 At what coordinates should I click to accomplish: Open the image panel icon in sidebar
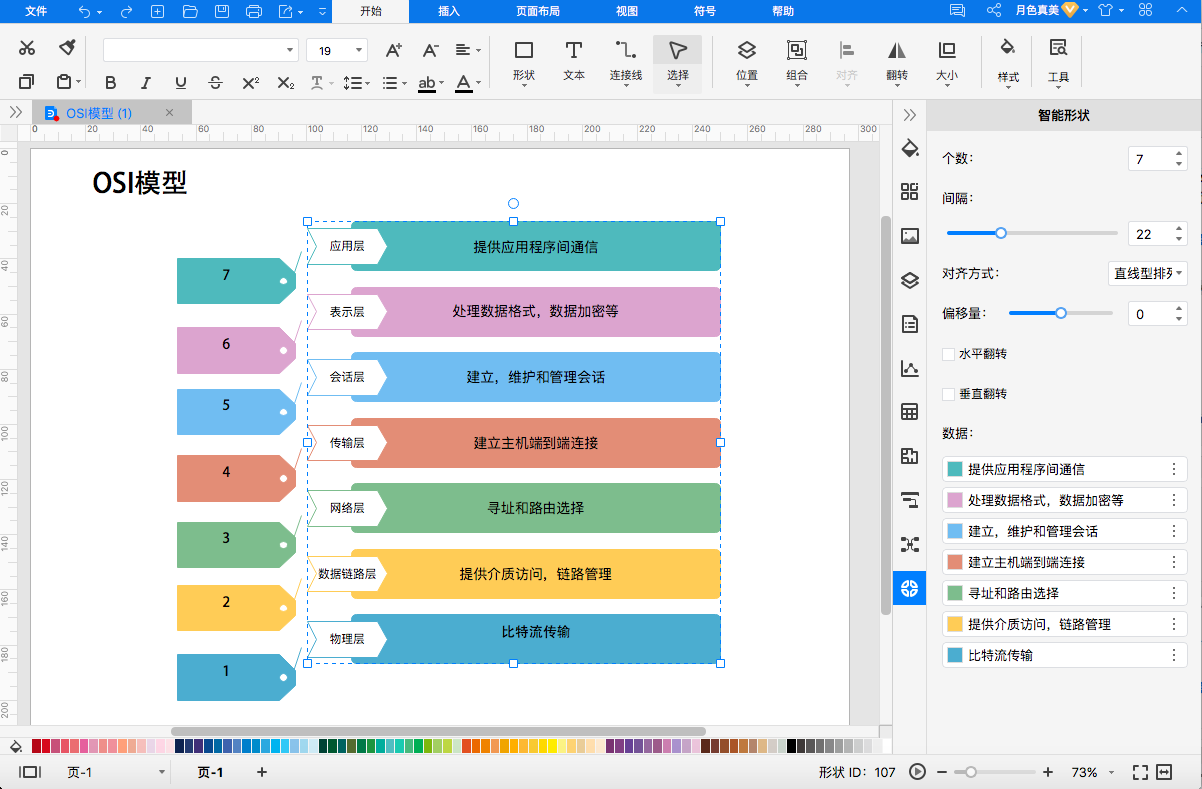coord(909,236)
